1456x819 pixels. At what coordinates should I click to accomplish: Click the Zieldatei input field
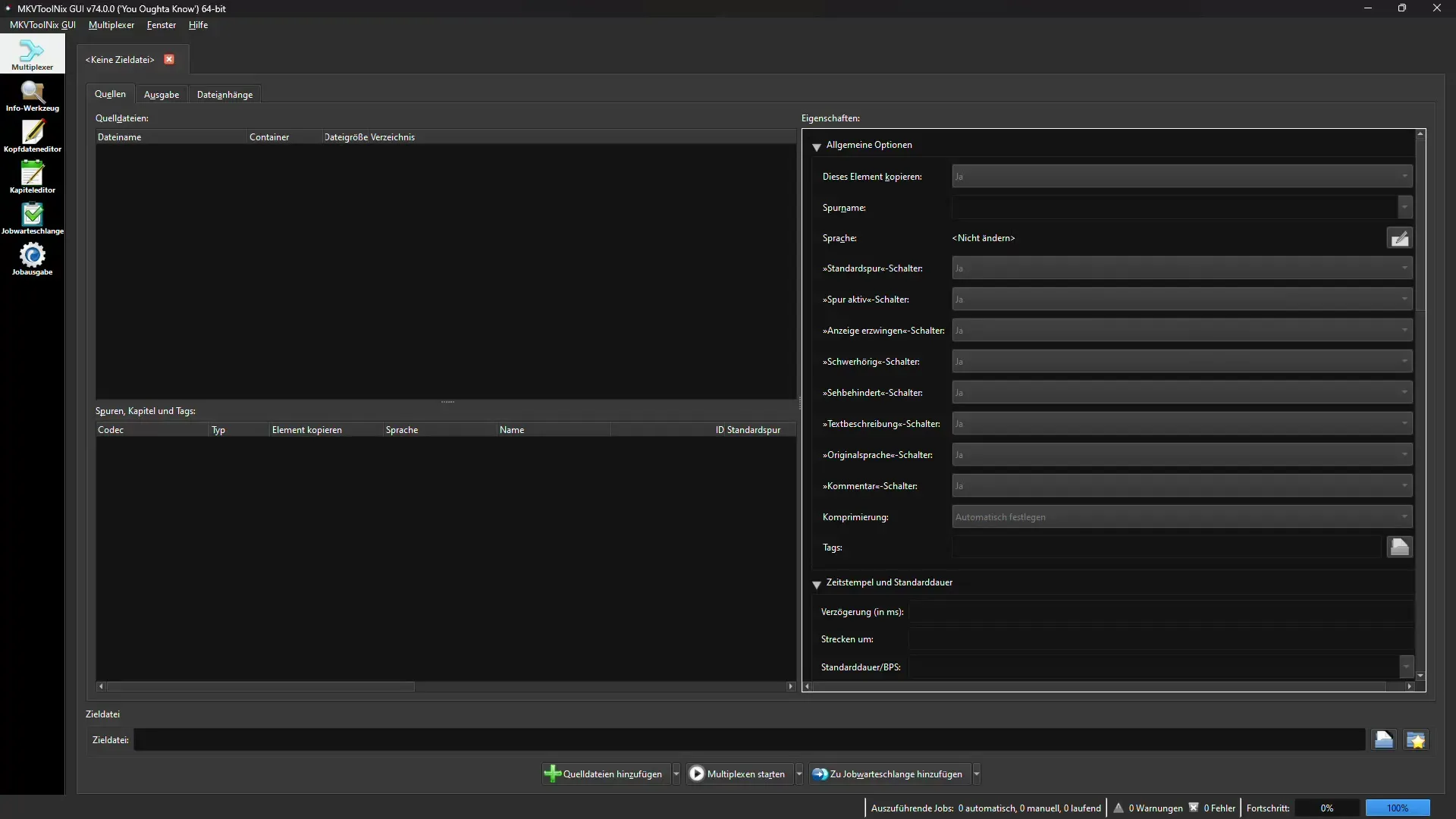(x=749, y=739)
